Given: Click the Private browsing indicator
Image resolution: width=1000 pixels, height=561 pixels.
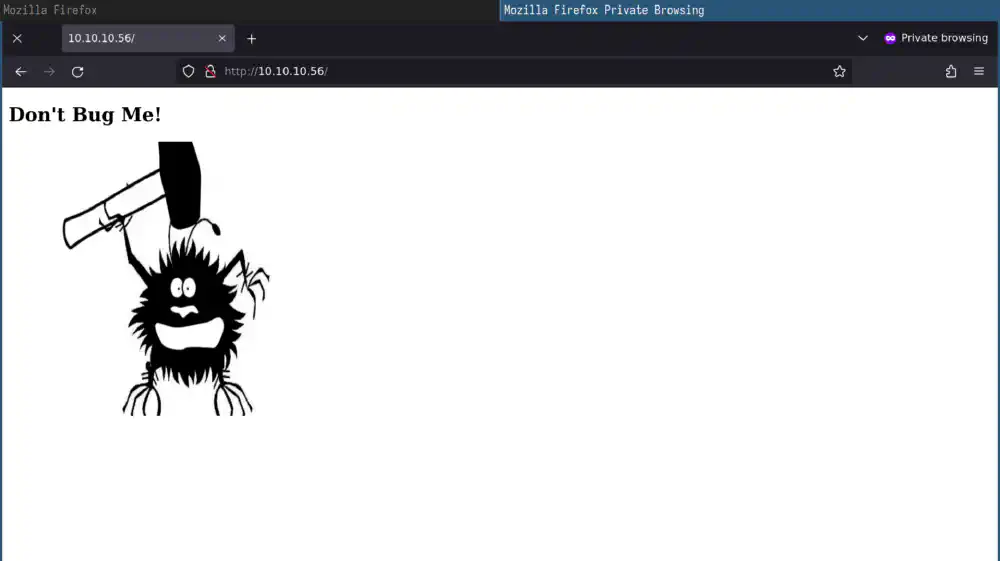Looking at the screenshot, I should 936,38.
